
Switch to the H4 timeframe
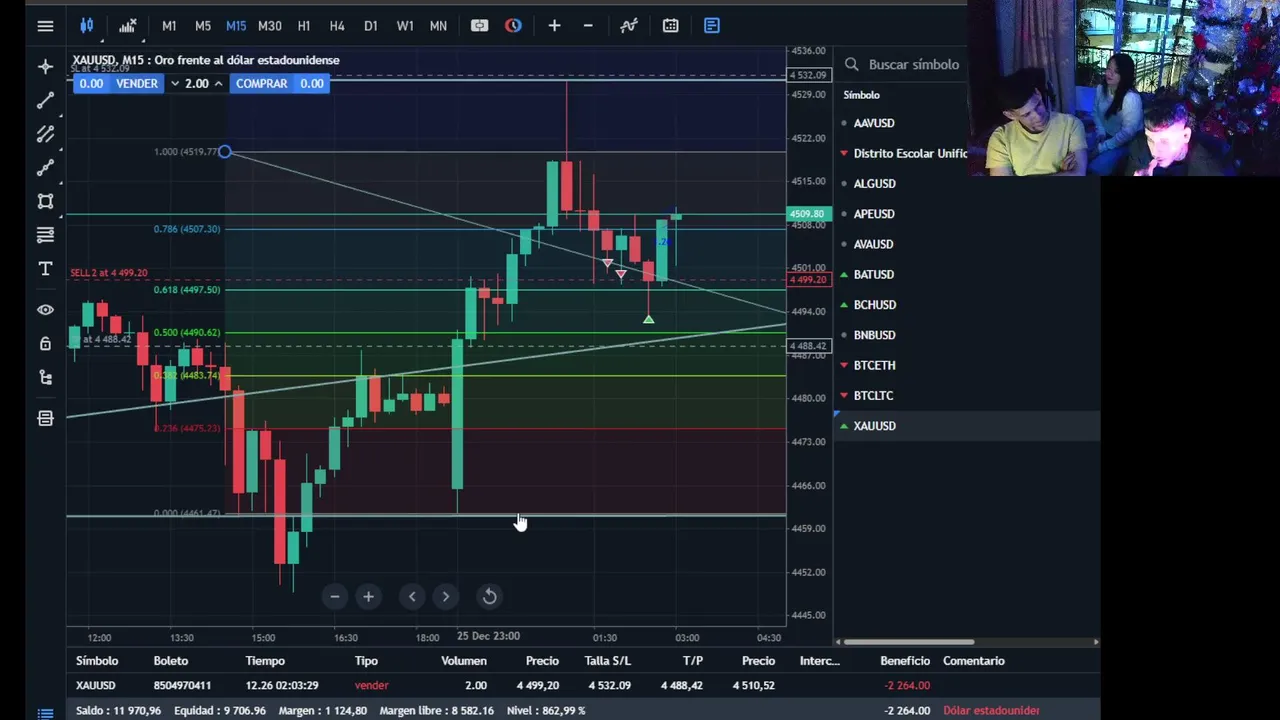point(337,26)
